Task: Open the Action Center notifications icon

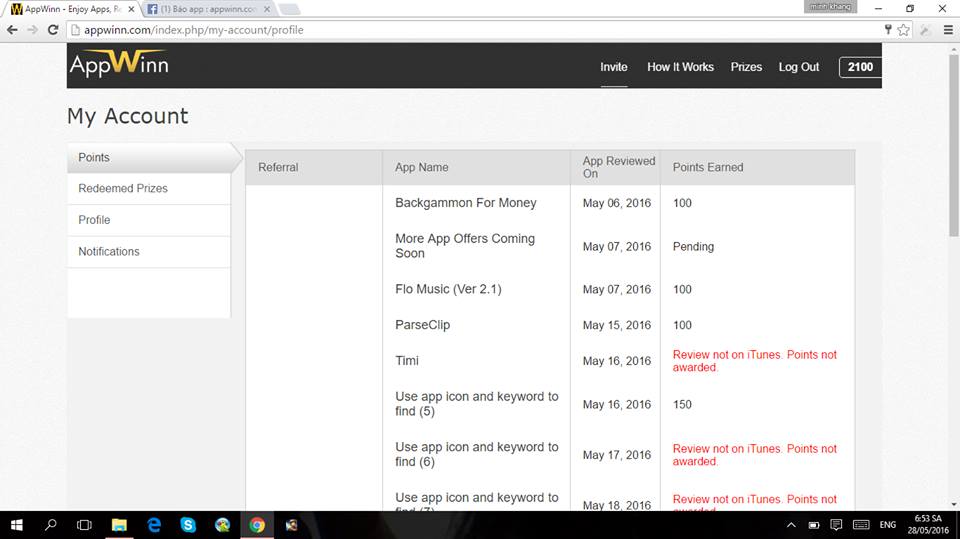Action: [836, 525]
